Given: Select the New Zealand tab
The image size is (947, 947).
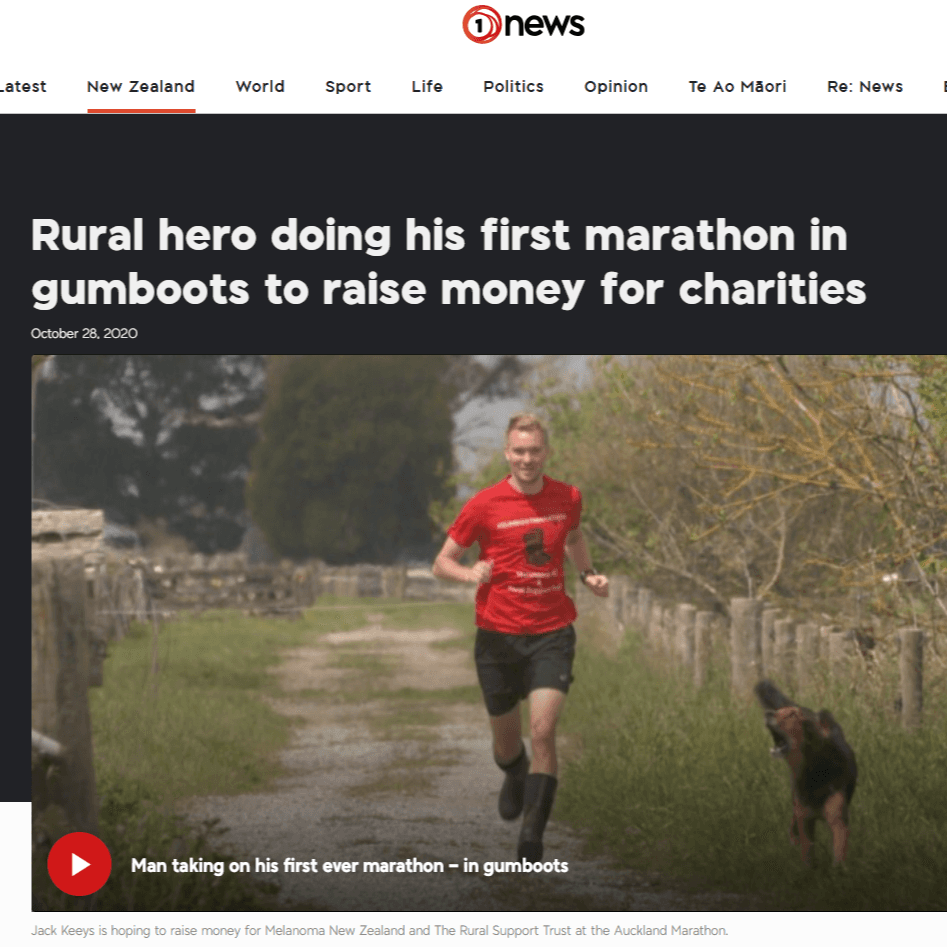Looking at the screenshot, I should tap(141, 86).
